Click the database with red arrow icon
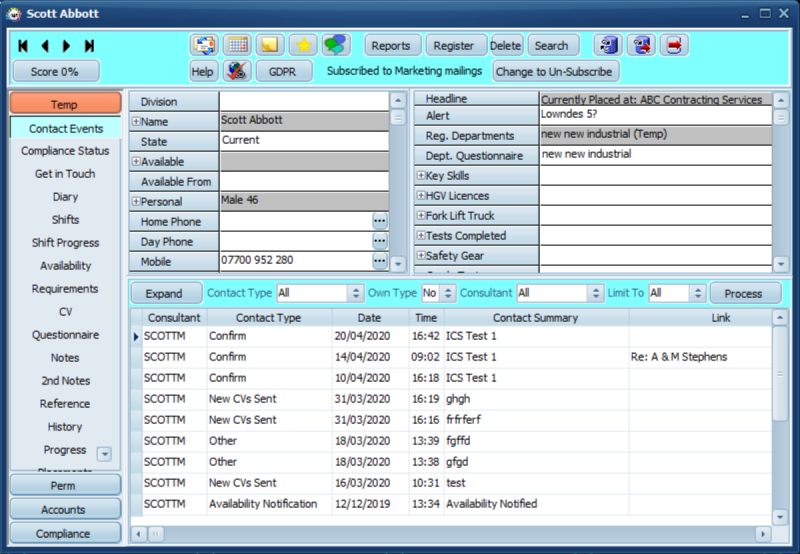The image size is (800, 554). (641, 45)
